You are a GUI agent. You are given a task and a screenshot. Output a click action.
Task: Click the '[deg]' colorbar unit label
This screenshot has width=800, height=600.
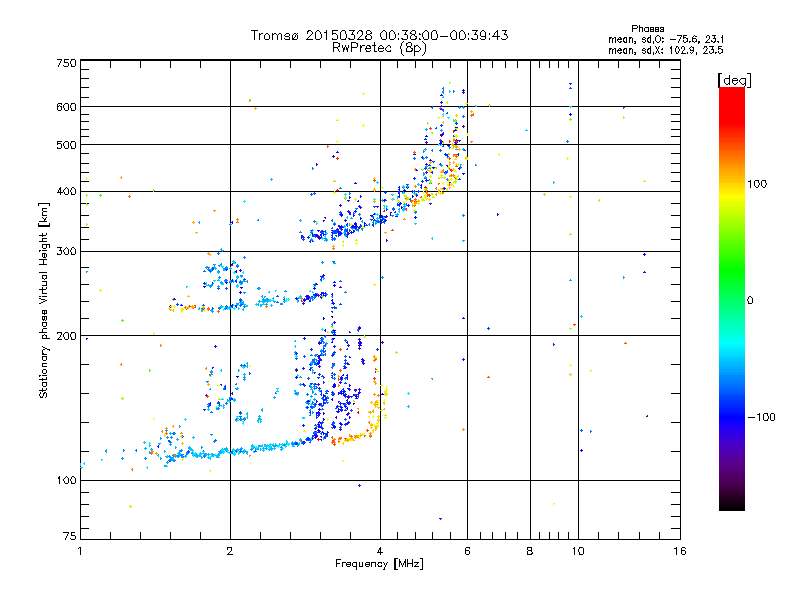(734, 80)
